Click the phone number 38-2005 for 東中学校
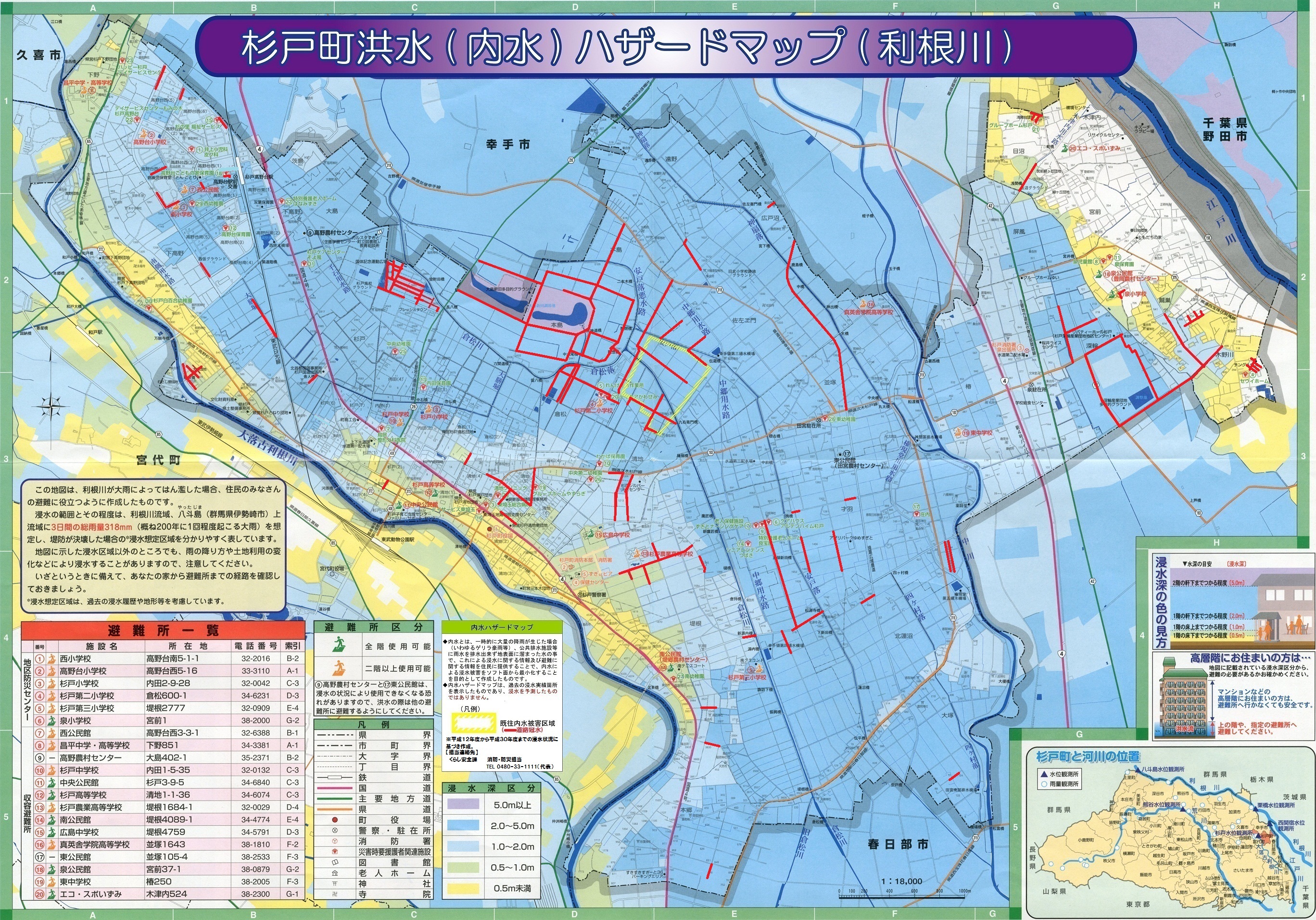The width and height of the screenshot is (1316, 920). click(x=255, y=882)
